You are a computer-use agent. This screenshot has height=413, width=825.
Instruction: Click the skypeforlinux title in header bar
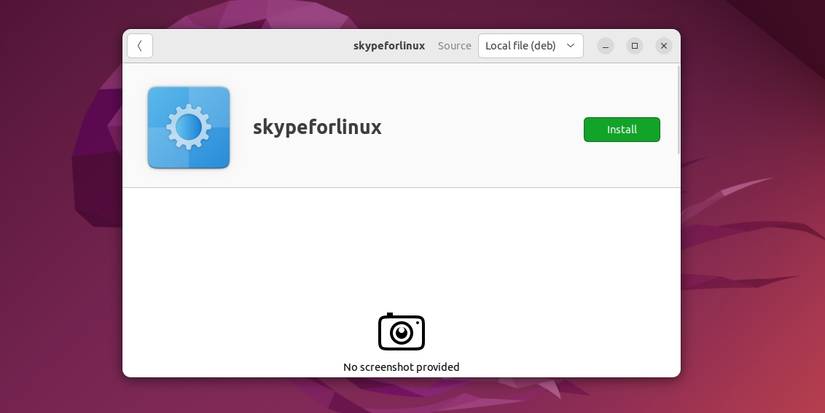[x=389, y=46]
